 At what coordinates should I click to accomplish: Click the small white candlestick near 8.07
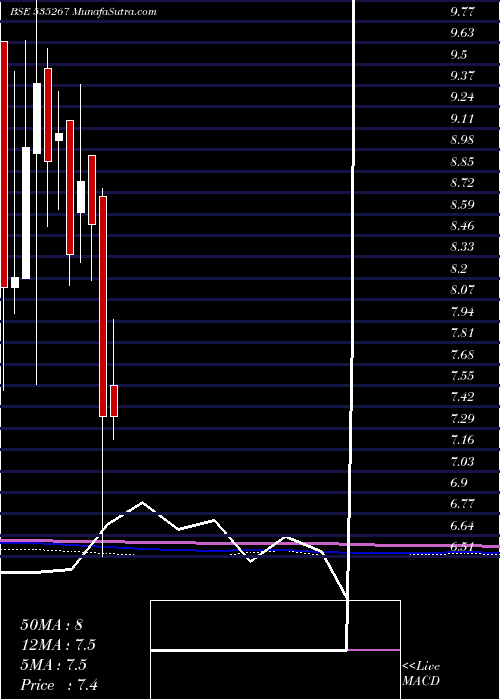(x=15, y=283)
